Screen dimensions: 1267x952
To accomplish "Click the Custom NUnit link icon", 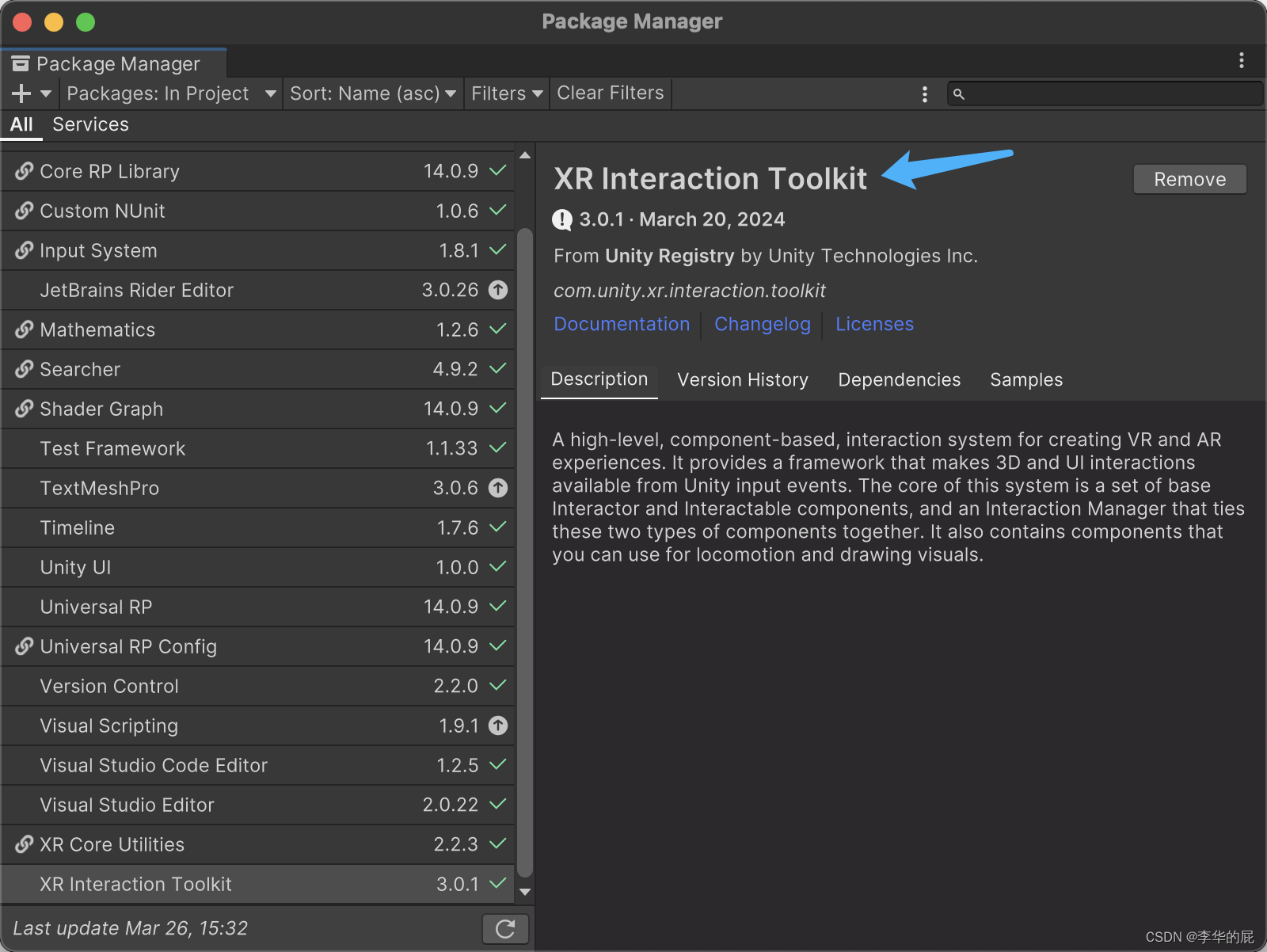I will tap(25, 211).
